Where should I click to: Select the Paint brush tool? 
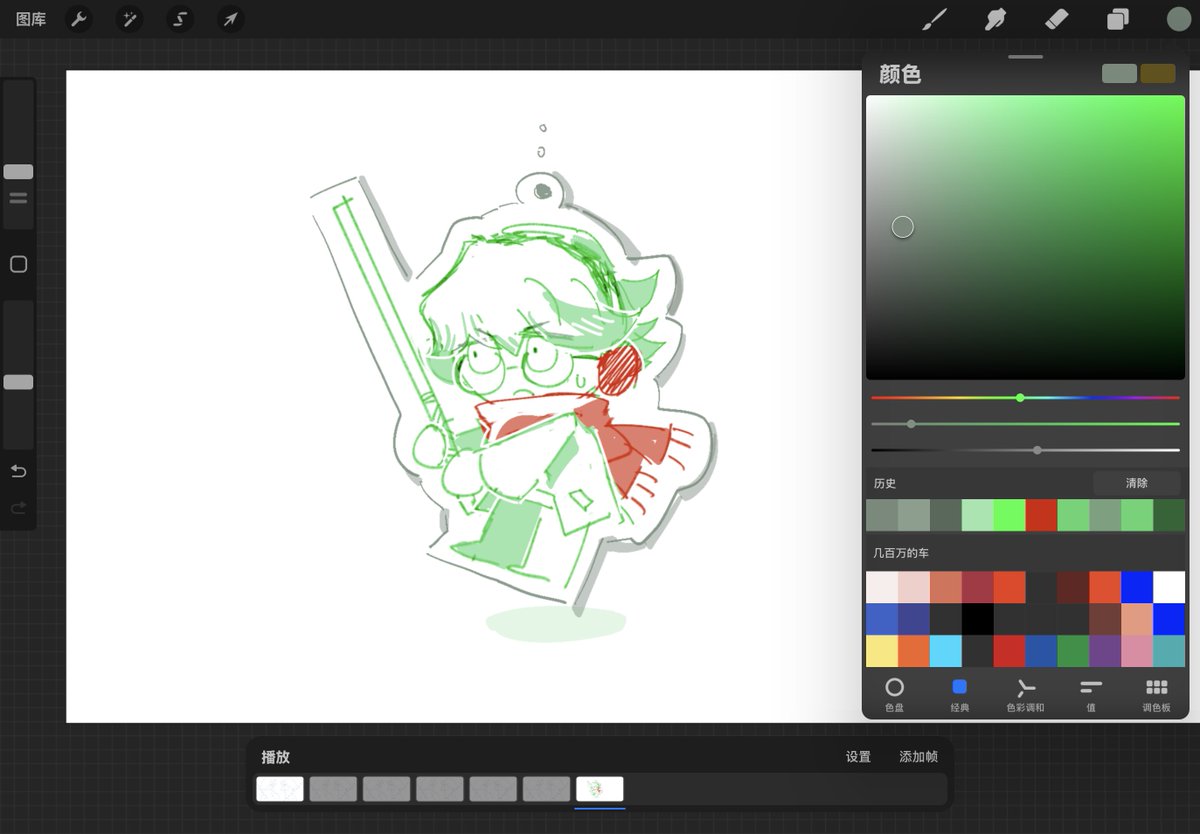[x=934, y=19]
